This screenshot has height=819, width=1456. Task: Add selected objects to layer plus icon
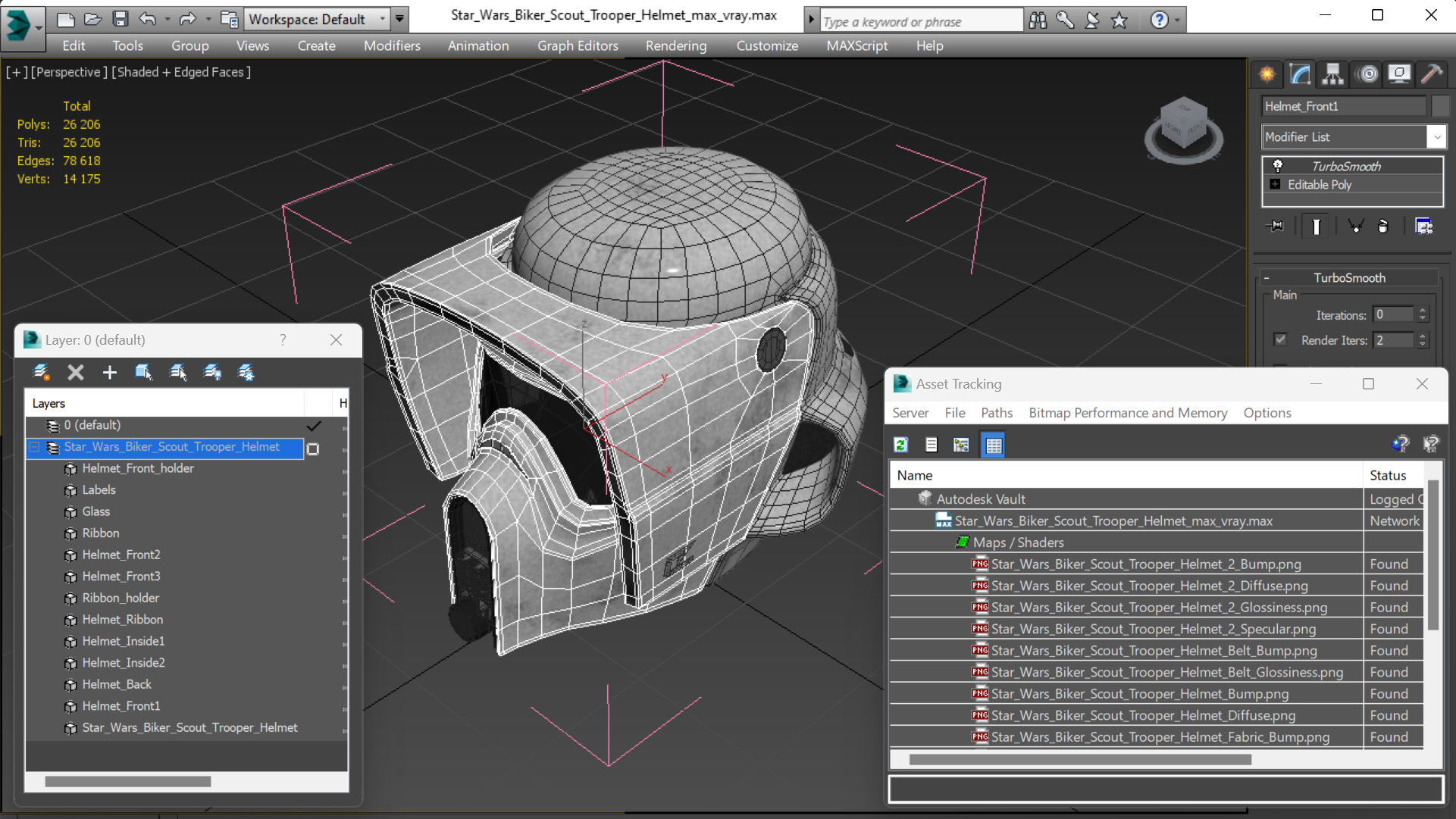click(110, 372)
